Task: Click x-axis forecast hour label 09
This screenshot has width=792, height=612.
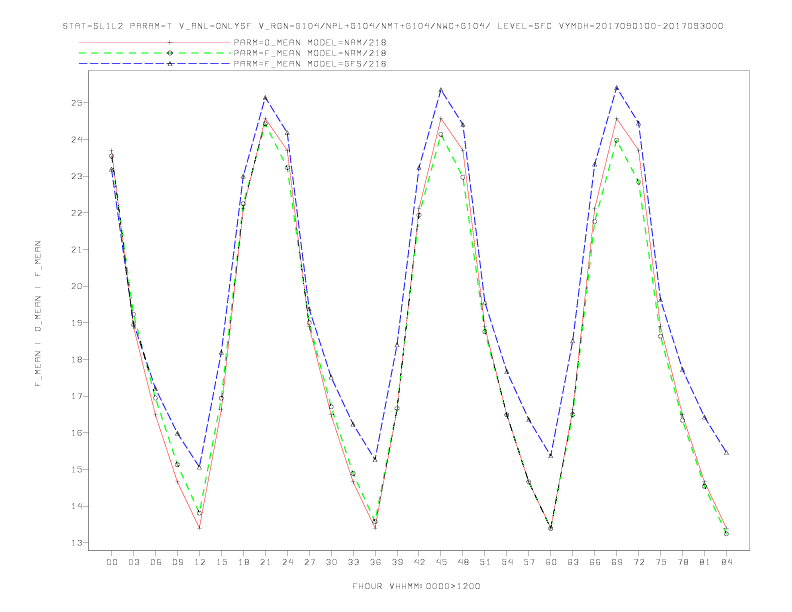Action: [177, 562]
